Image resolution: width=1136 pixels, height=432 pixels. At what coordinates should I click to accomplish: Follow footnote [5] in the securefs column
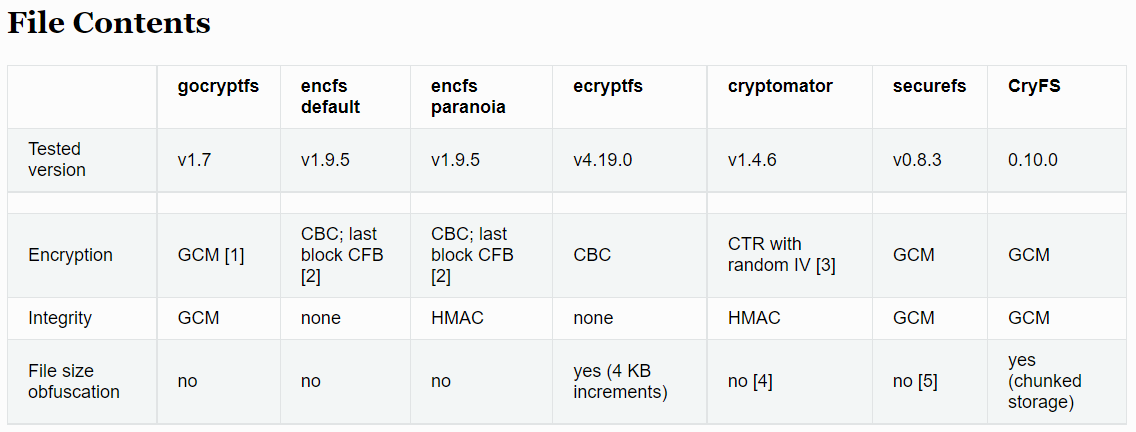click(x=926, y=381)
